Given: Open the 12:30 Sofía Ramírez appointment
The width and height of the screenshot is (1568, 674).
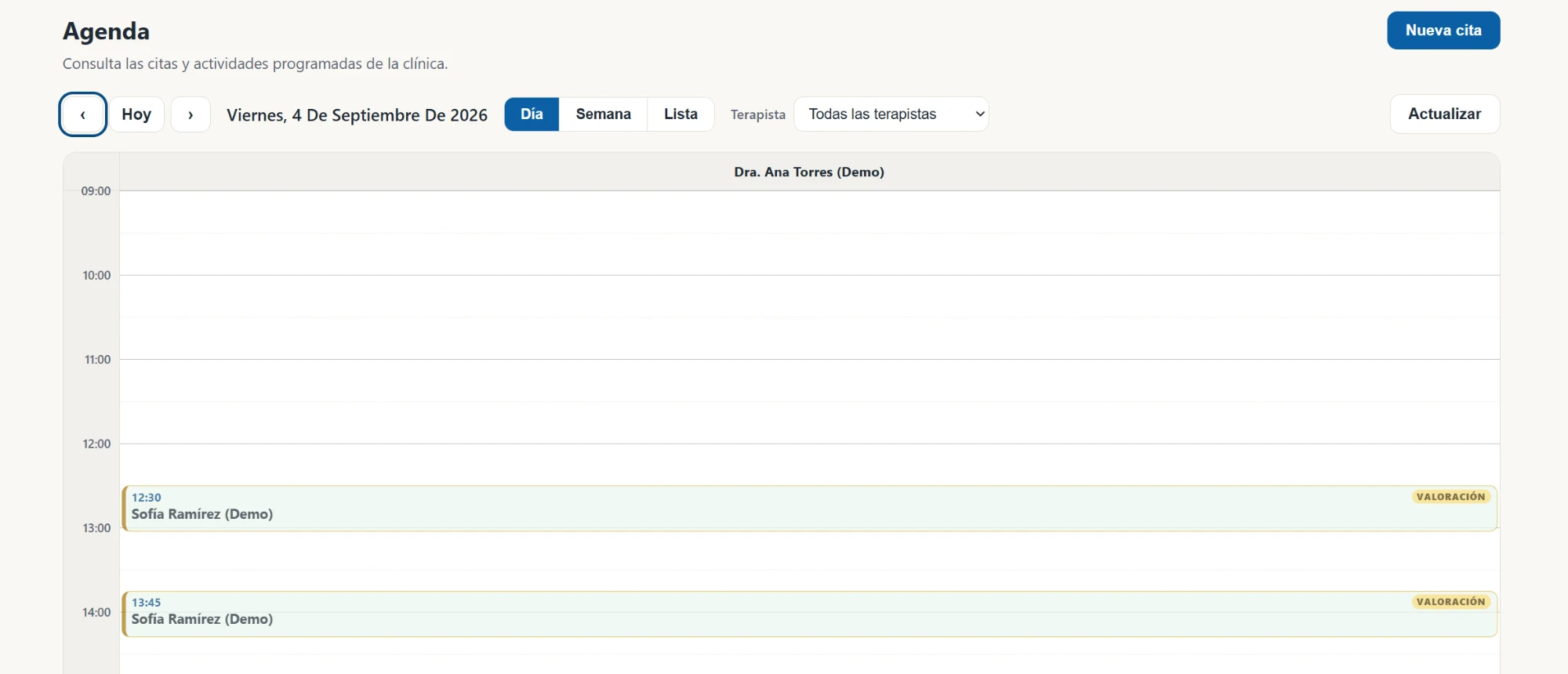Looking at the screenshot, I should (x=810, y=508).
